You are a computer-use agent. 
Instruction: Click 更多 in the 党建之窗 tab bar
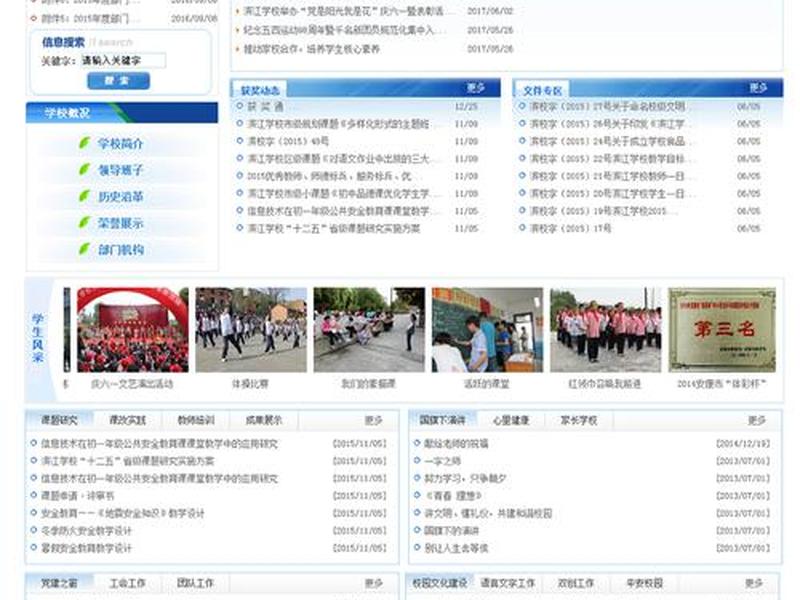point(373,583)
